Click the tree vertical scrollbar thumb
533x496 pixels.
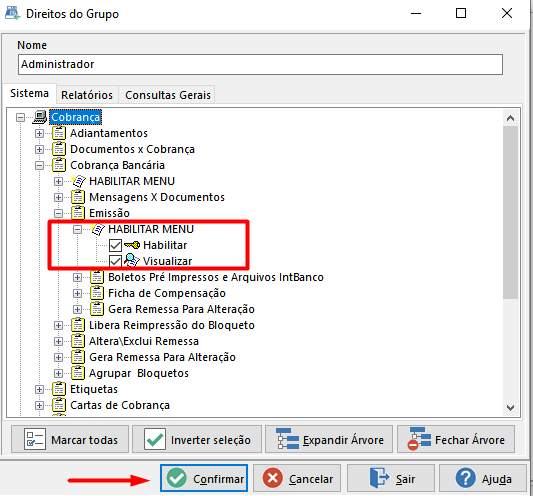coord(510,212)
